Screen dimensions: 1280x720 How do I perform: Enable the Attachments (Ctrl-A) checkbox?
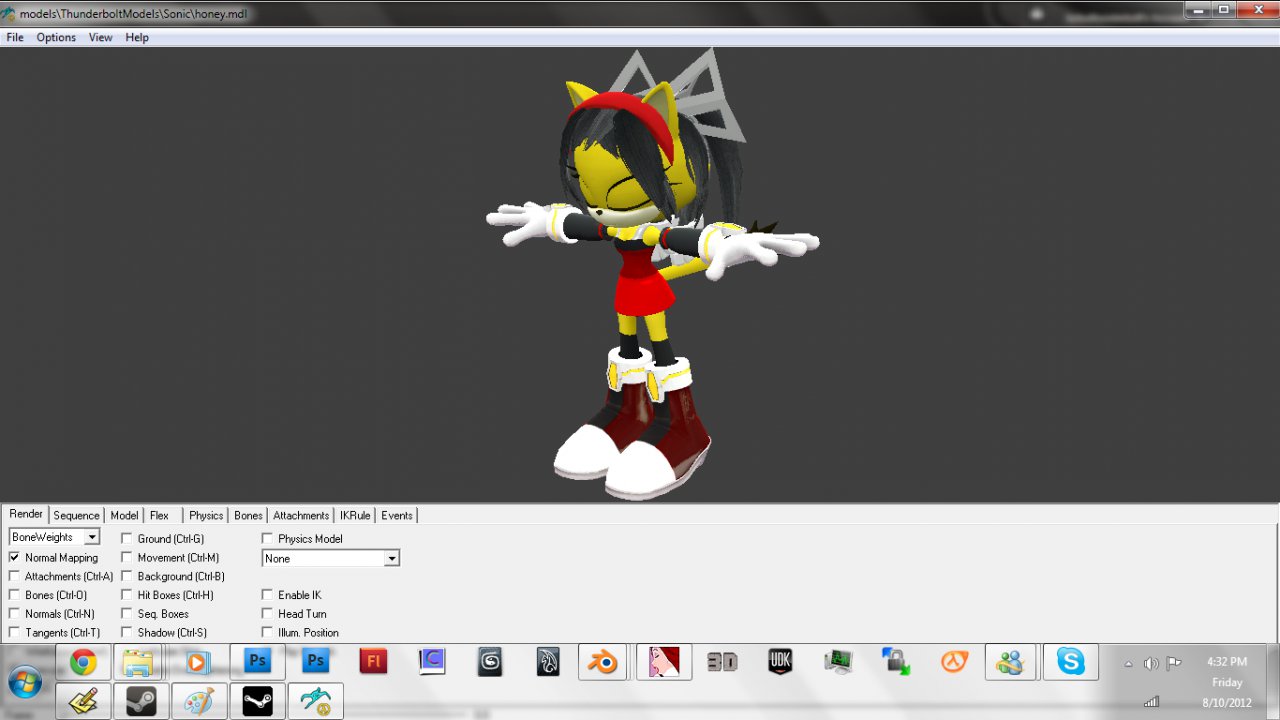[14, 576]
